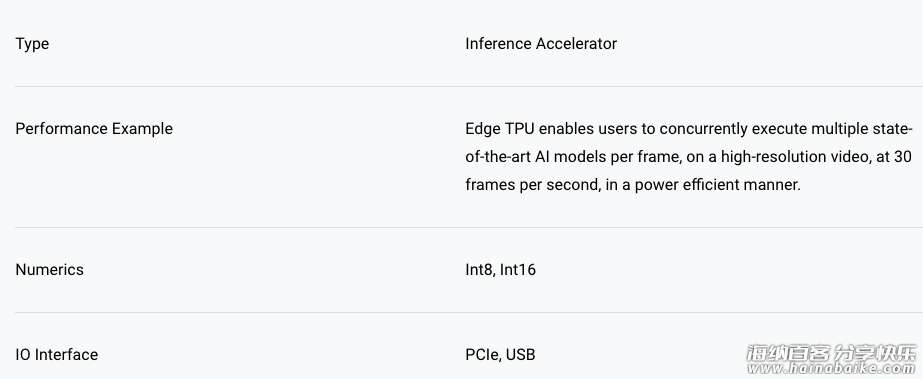Viewport: 923px width, 379px height.
Task: Click the 'PCIe' interface text
Action: point(483,355)
